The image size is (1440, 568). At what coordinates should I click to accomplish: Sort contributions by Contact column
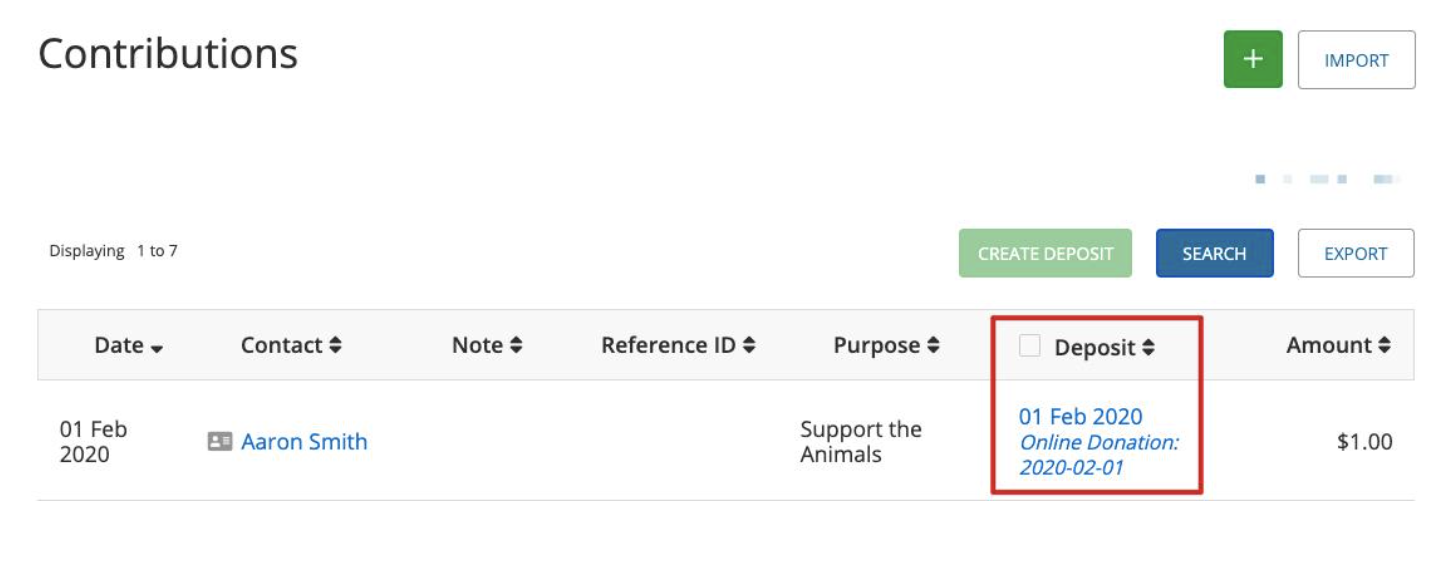[x=335, y=345]
